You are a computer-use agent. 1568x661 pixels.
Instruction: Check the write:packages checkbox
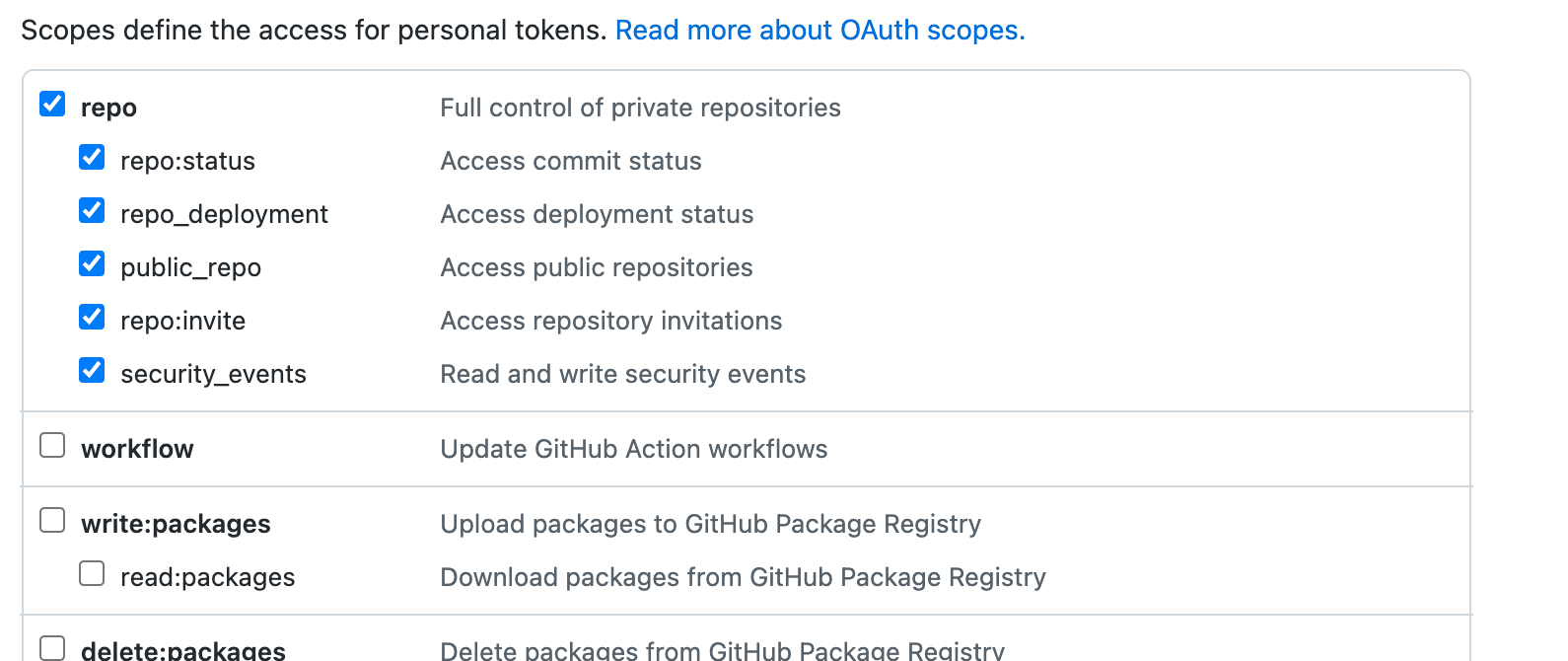[52, 520]
